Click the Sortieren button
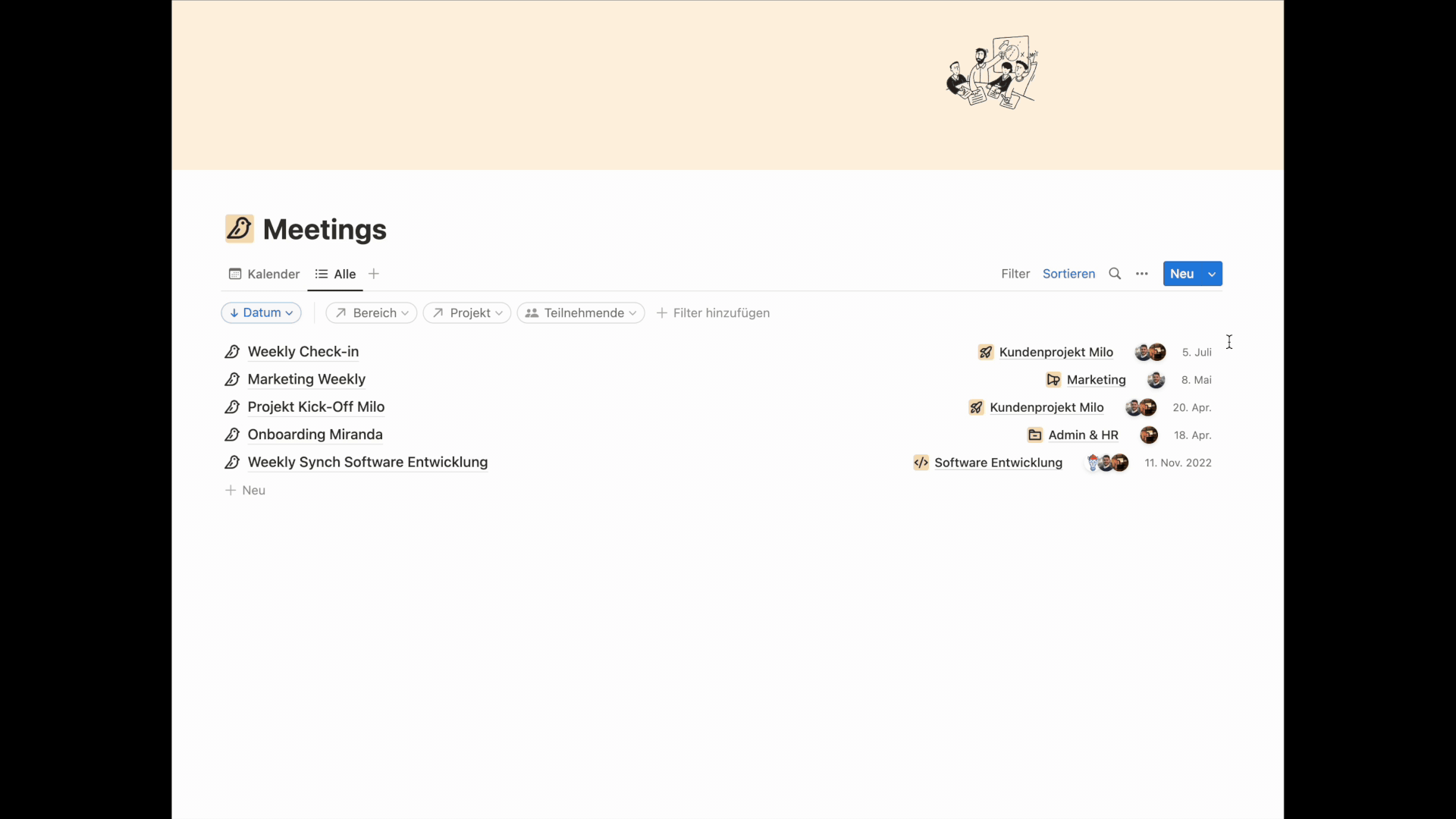The image size is (1456, 819). 1068,274
